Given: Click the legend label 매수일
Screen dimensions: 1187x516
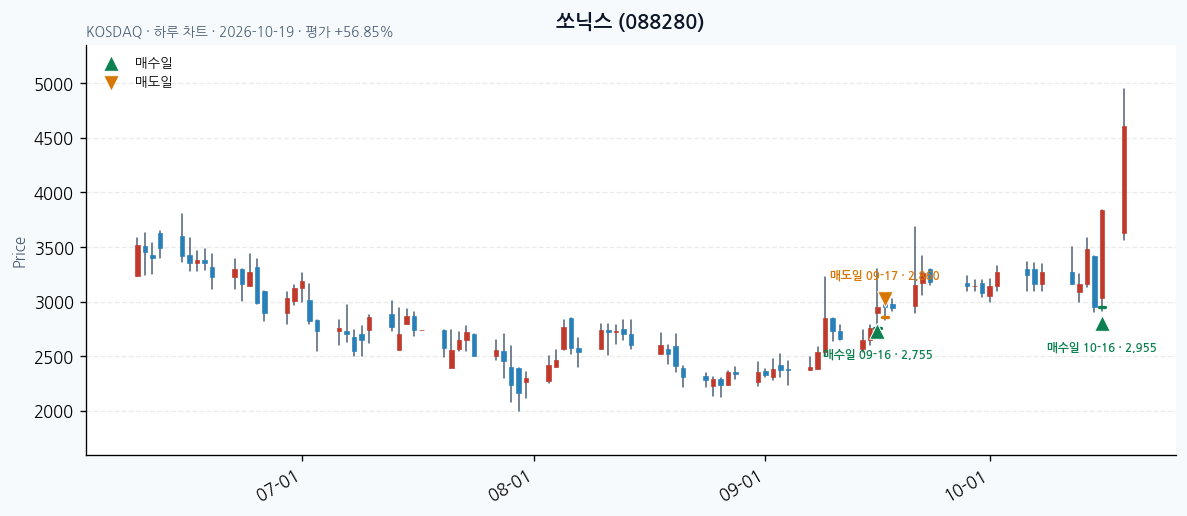Looking at the screenshot, I should click(154, 64).
